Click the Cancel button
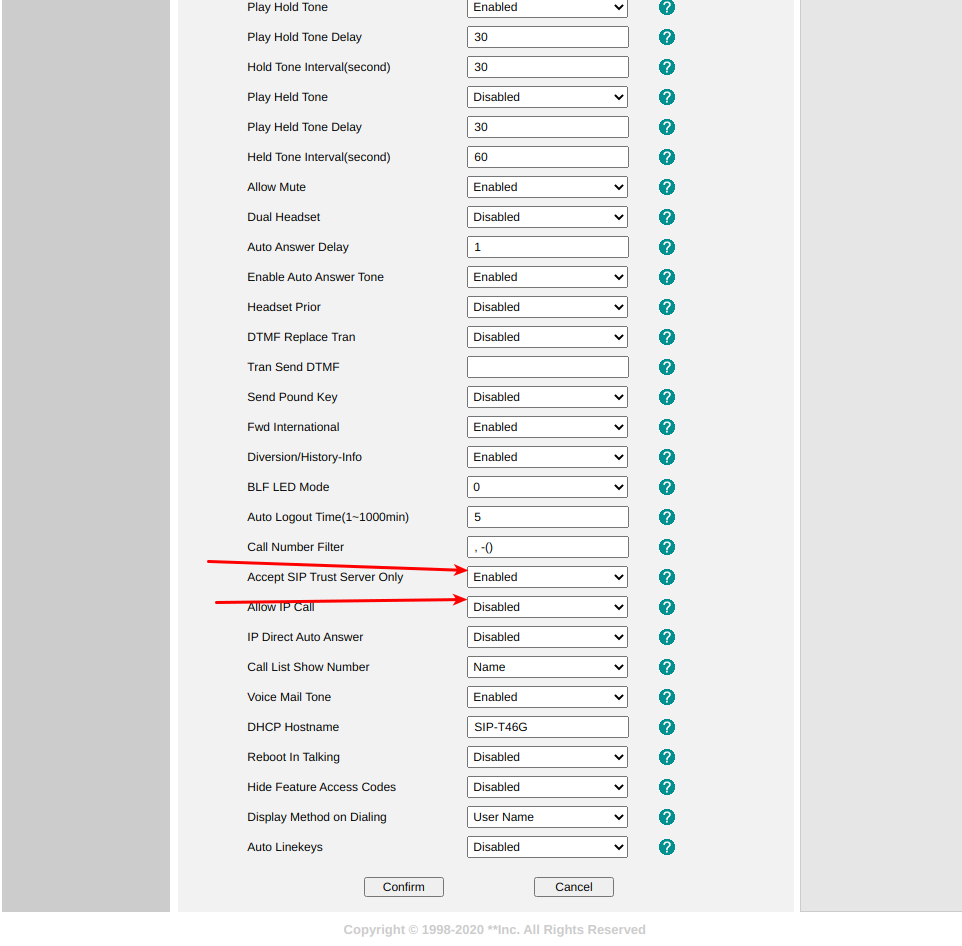The height and width of the screenshot is (946, 962). click(573, 887)
